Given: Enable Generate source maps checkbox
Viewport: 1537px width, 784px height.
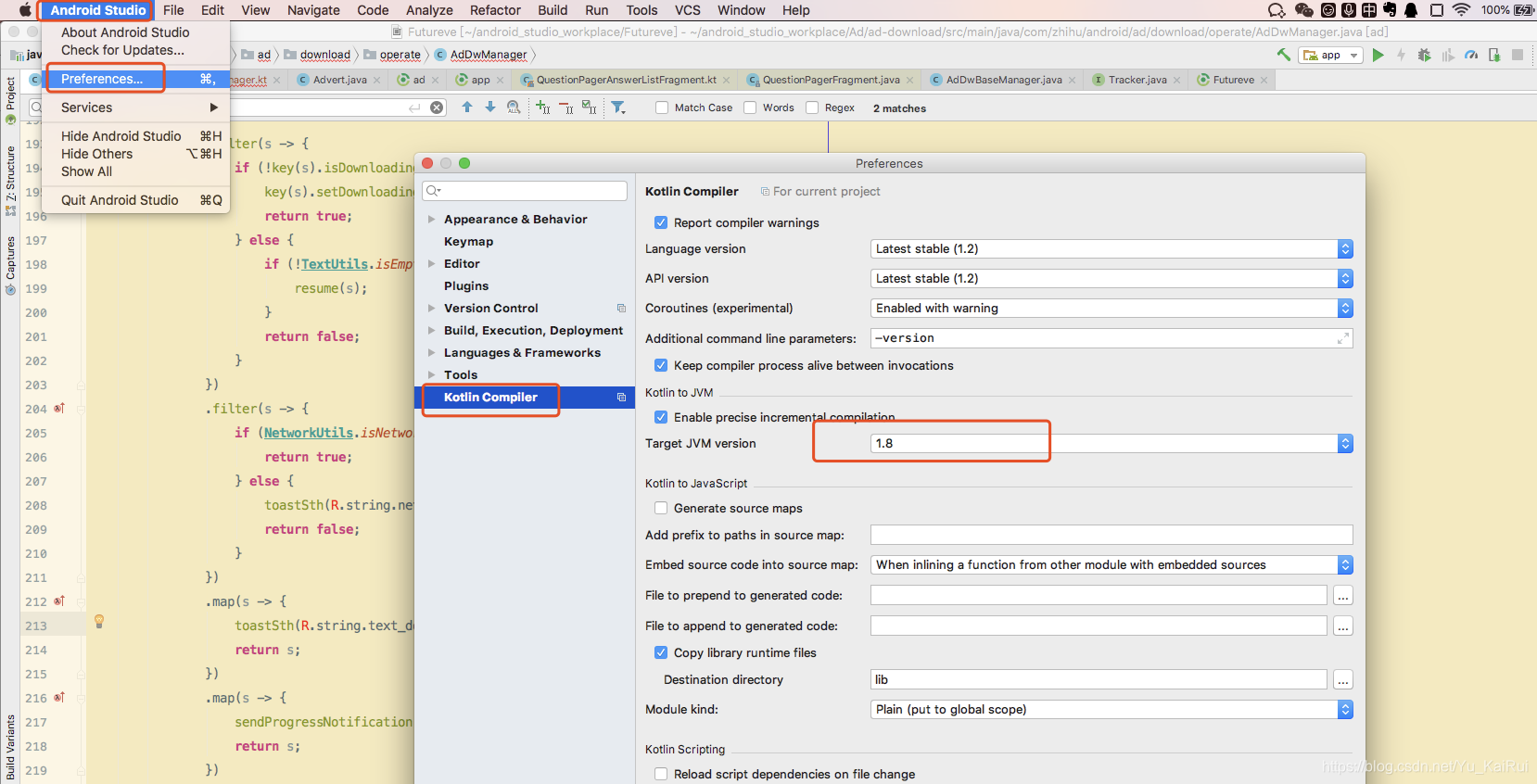Looking at the screenshot, I should [x=661, y=508].
